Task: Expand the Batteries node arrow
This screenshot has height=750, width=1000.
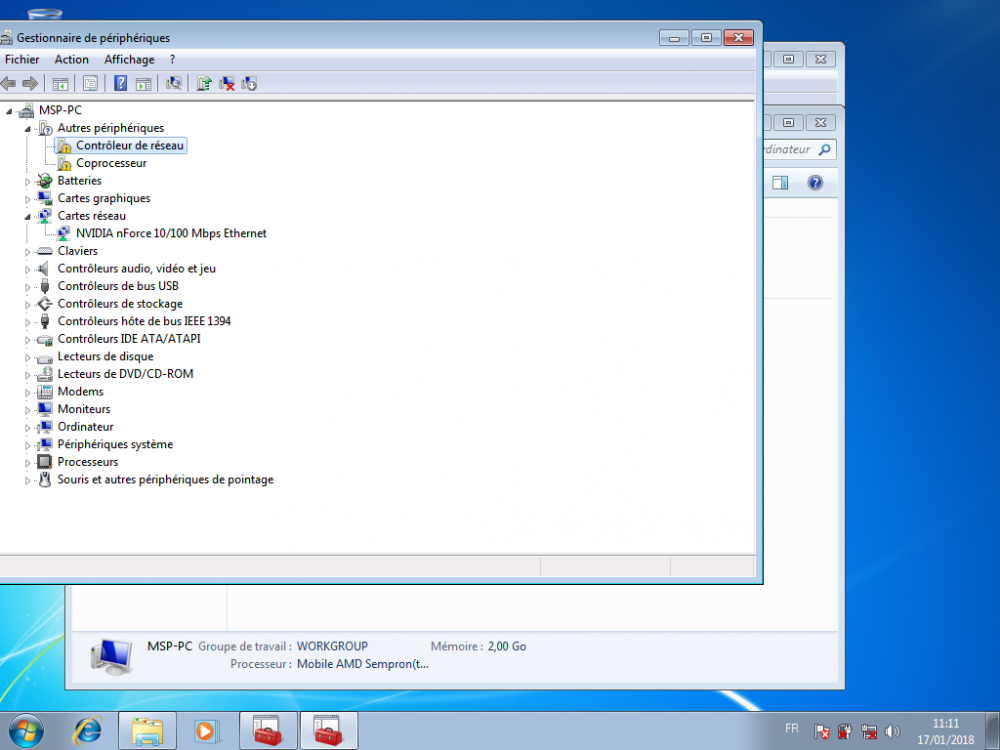Action: (27, 182)
